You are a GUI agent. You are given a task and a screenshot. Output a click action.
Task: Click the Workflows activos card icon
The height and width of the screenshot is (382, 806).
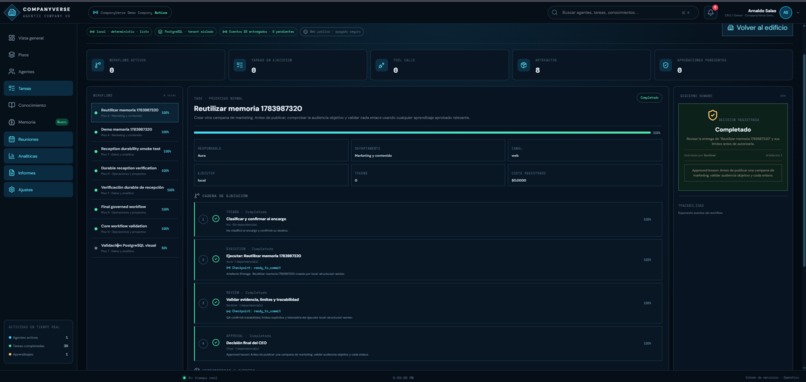coord(98,65)
